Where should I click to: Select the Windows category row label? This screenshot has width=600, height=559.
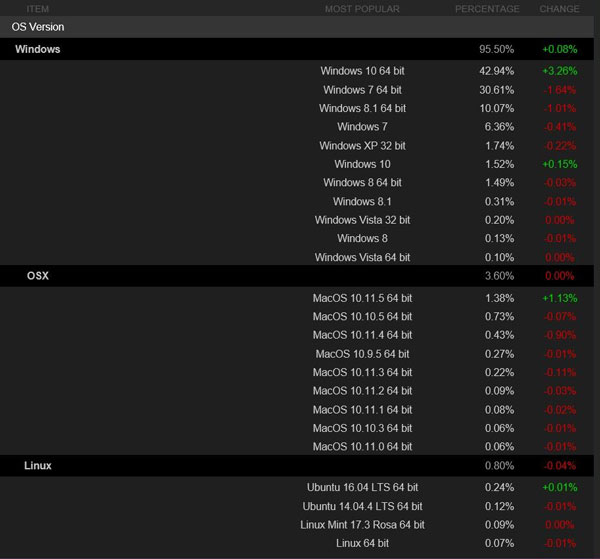tap(38, 49)
